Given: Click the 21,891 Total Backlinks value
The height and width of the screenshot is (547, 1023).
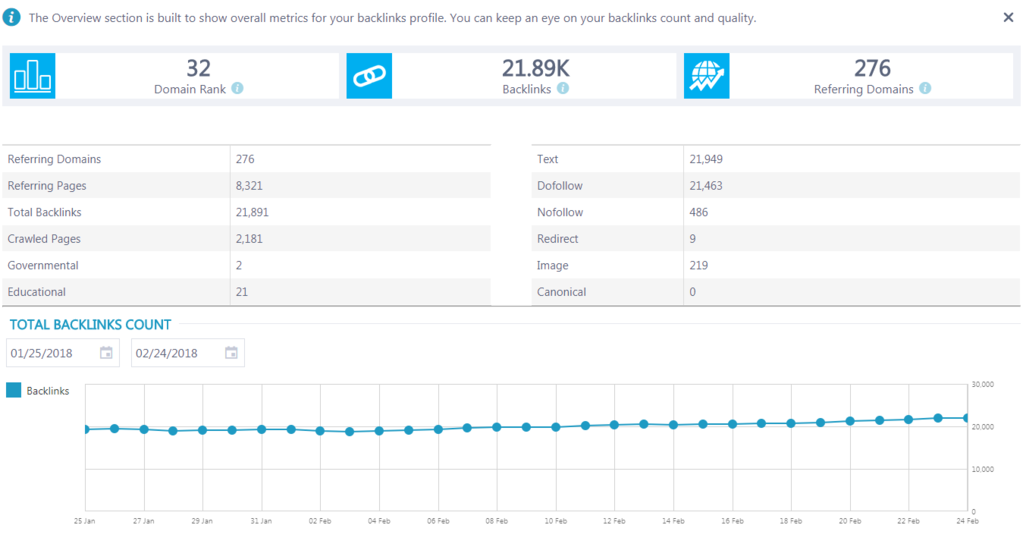Looking at the screenshot, I should coord(252,212).
